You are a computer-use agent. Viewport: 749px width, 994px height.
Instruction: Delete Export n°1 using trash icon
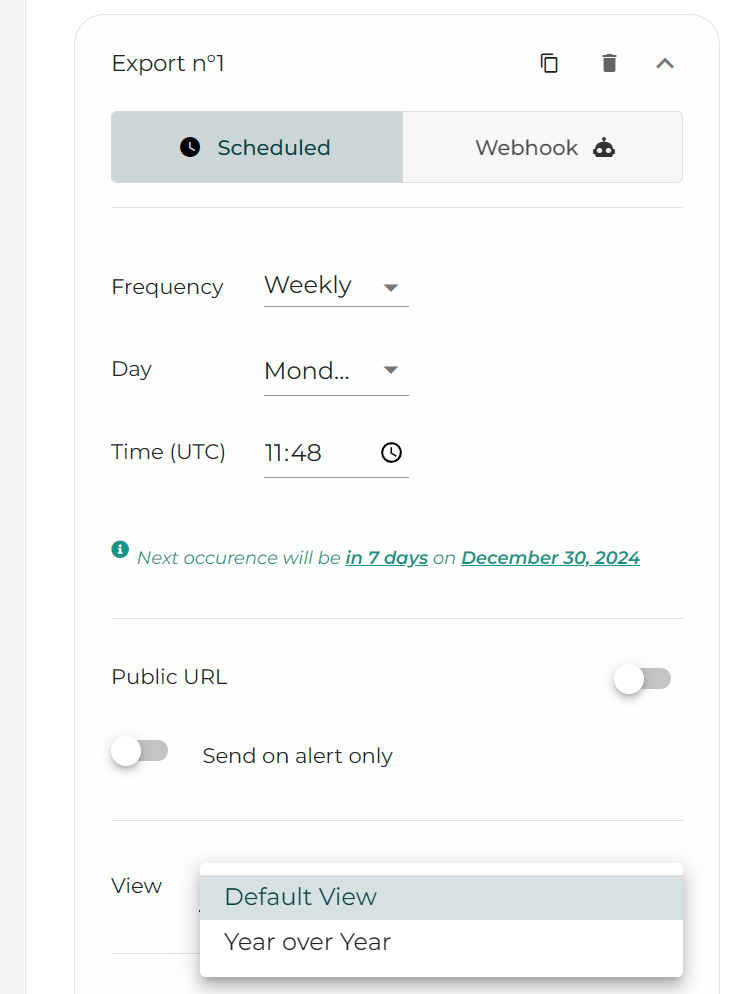click(x=609, y=63)
